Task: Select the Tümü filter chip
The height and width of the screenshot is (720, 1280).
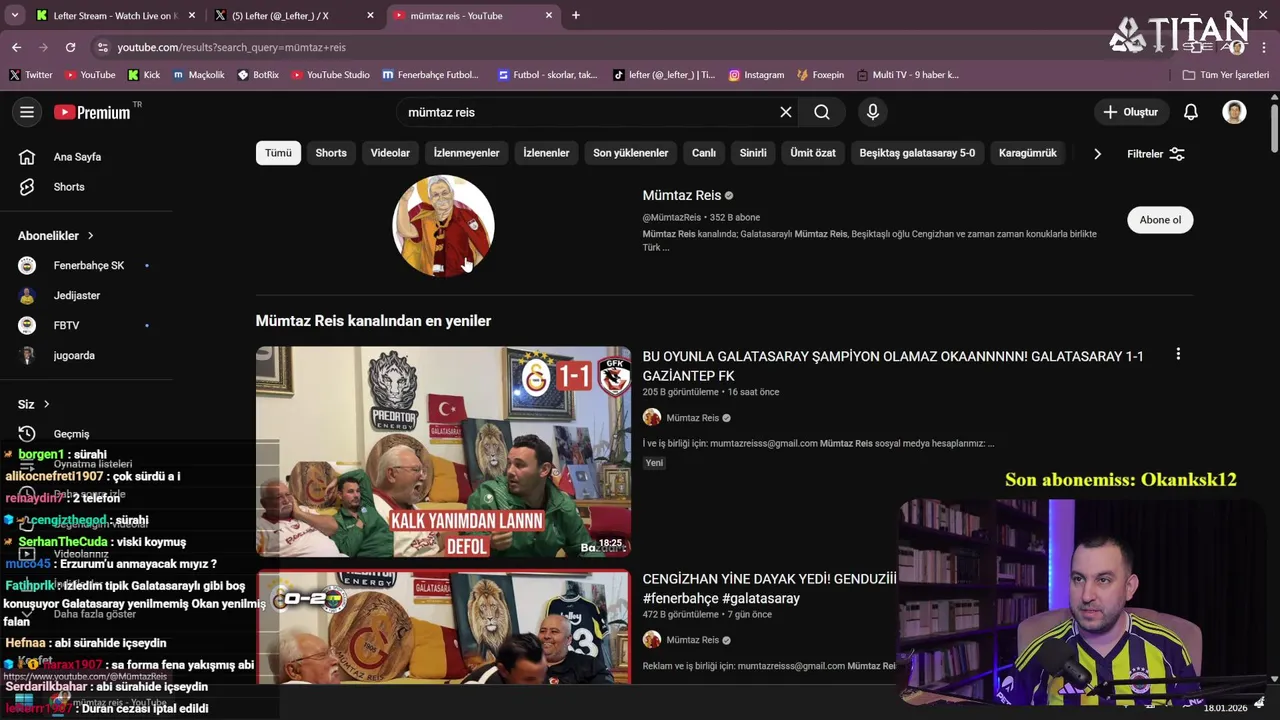Action: point(278,153)
